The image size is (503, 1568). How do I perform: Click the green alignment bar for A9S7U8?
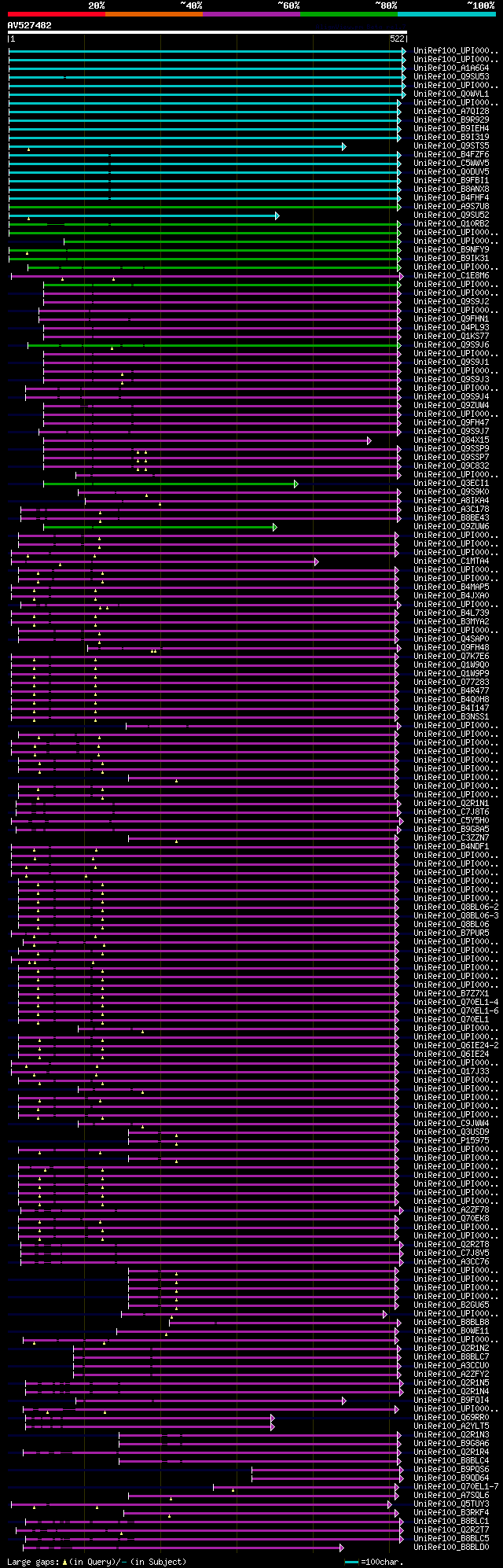pyautogui.click(x=204, y=207)
